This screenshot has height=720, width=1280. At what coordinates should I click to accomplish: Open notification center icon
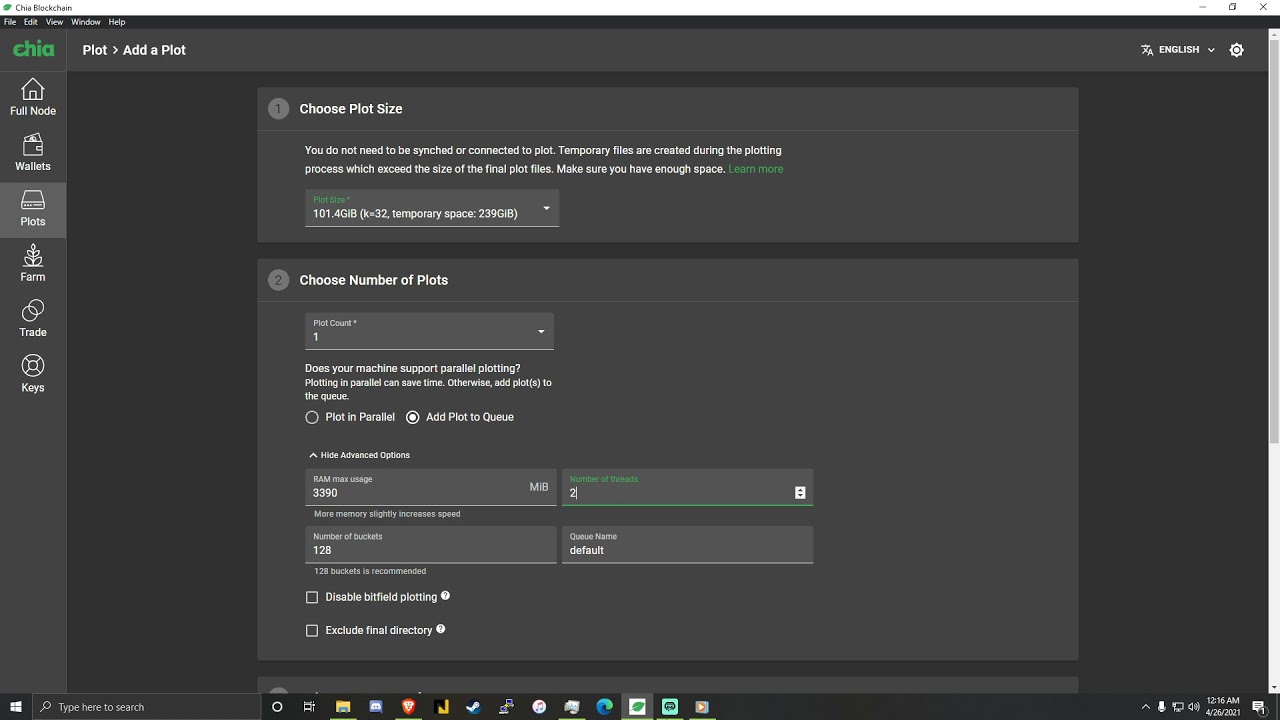point(1259,707)
